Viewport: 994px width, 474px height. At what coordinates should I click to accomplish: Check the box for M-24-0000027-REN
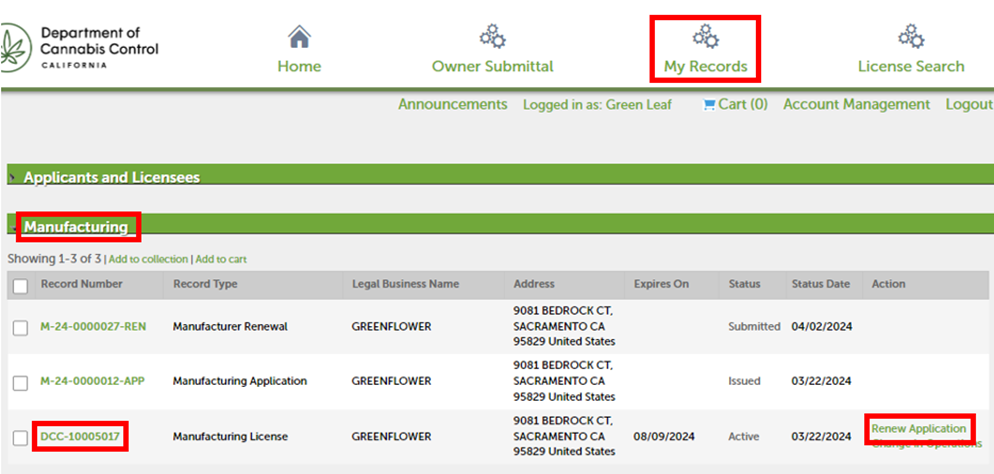click(x=20, y=328)
